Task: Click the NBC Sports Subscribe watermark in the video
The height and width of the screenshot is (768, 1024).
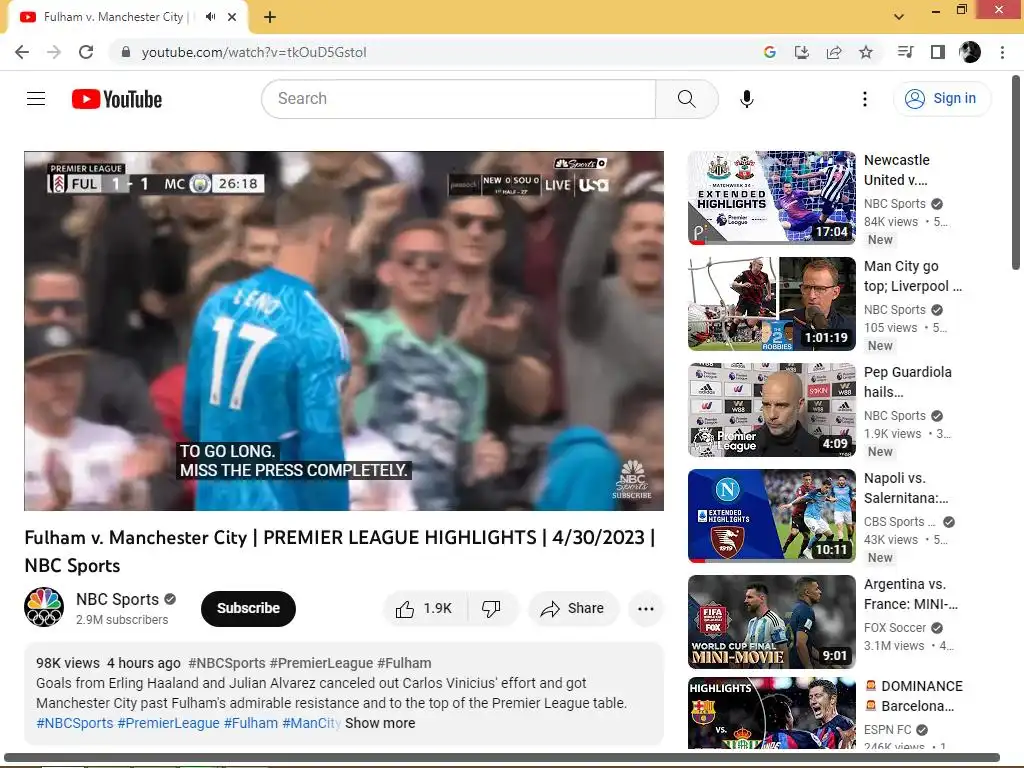Action: 632,480
